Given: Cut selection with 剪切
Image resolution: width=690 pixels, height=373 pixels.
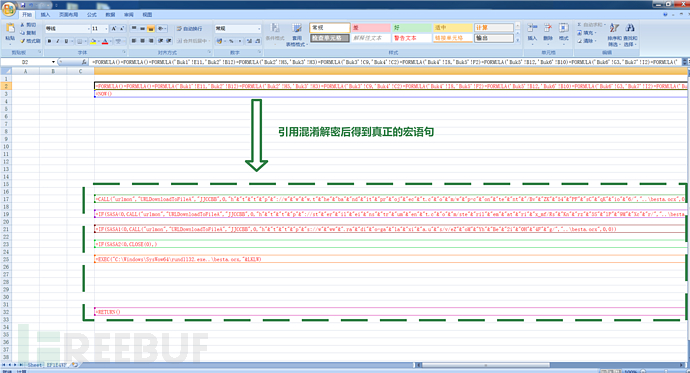Looking at the screenshot, I should [28, 25].
